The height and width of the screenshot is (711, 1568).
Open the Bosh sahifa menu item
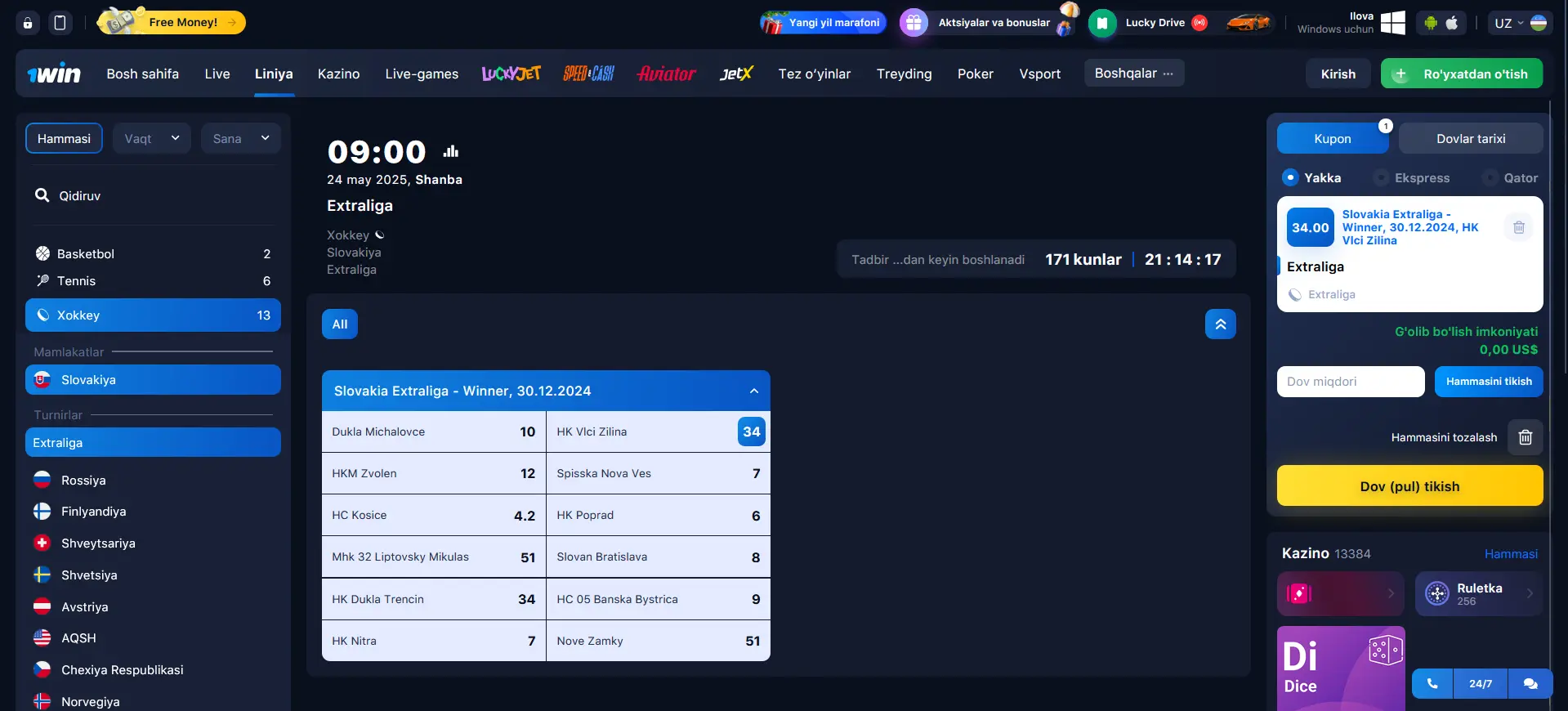pyautogui.click(x=142, y=74)
